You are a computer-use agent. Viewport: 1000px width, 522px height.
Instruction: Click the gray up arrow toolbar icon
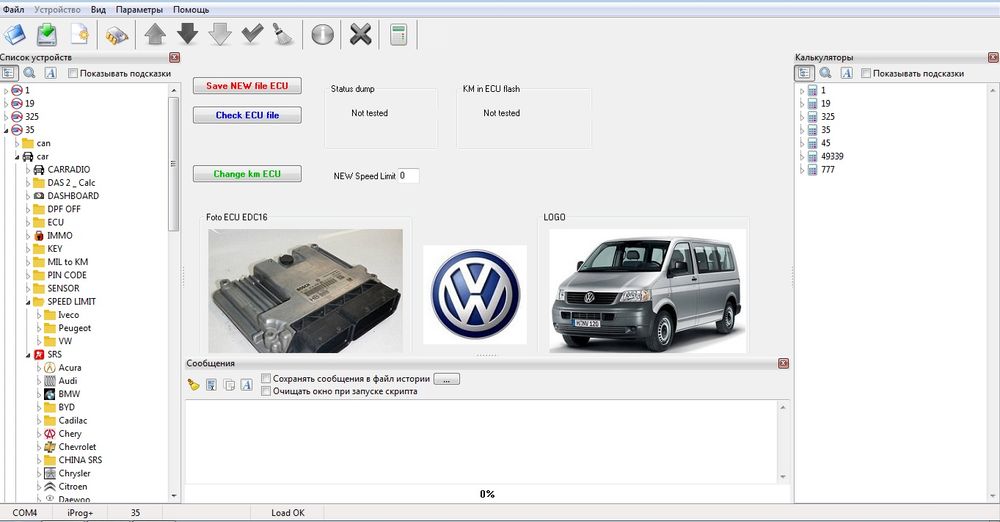155,34
